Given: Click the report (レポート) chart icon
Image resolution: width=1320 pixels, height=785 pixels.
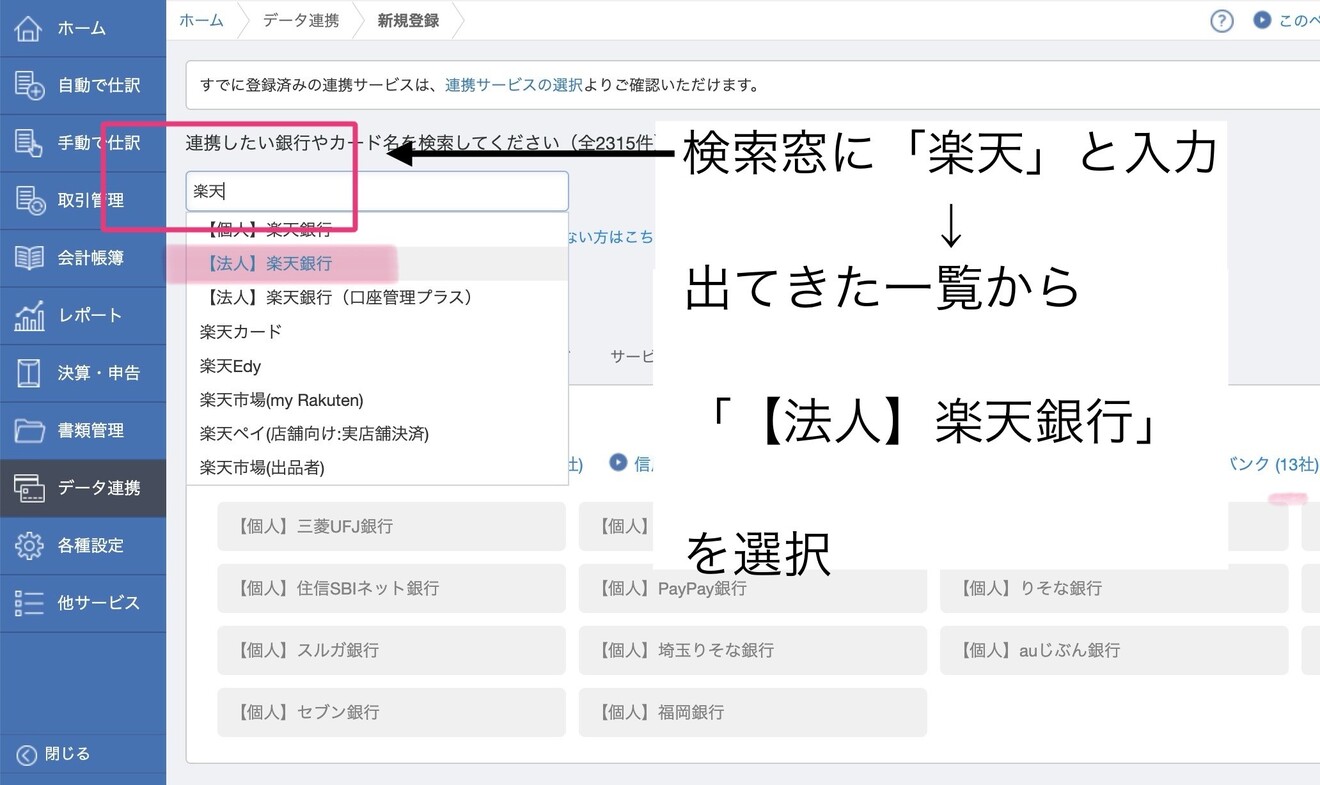Looking at the screenshot, I should point(29,315).
